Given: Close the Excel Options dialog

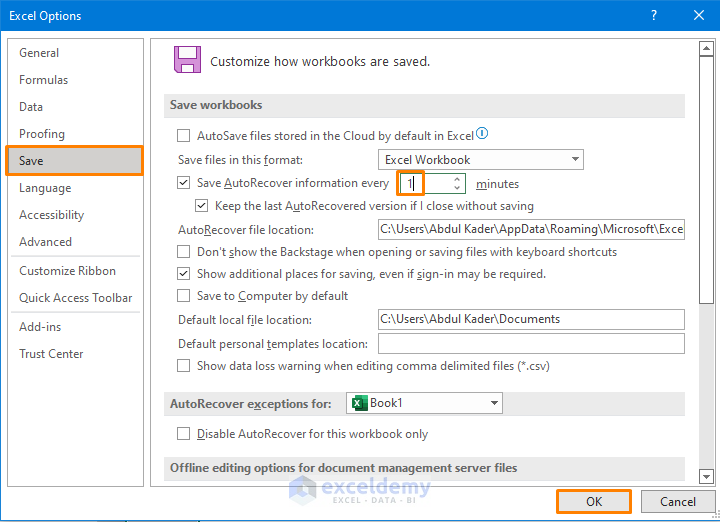Looking at the screenshot, I should [x=698, y=15].
